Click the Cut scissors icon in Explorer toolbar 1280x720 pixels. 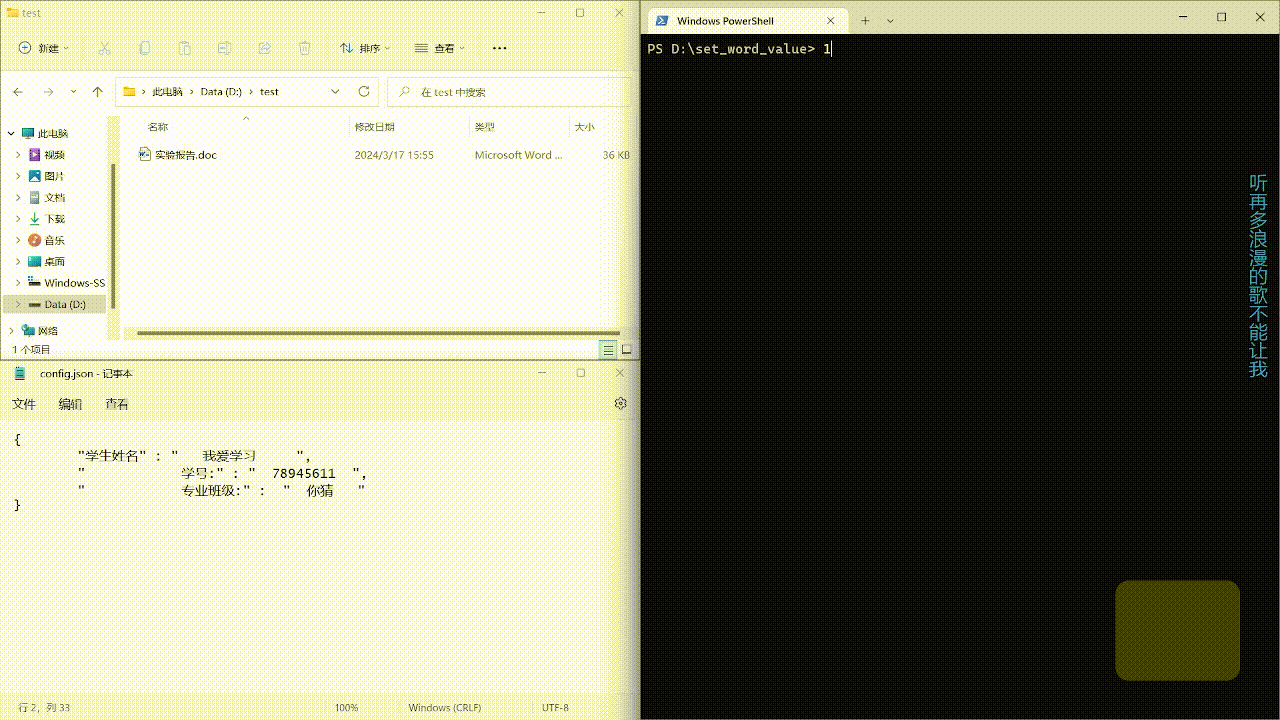coord(105,48)
